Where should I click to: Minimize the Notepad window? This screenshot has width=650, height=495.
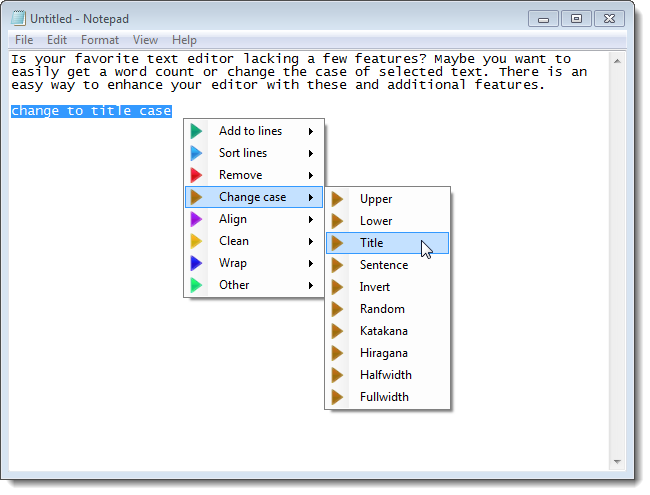(543, 19)
